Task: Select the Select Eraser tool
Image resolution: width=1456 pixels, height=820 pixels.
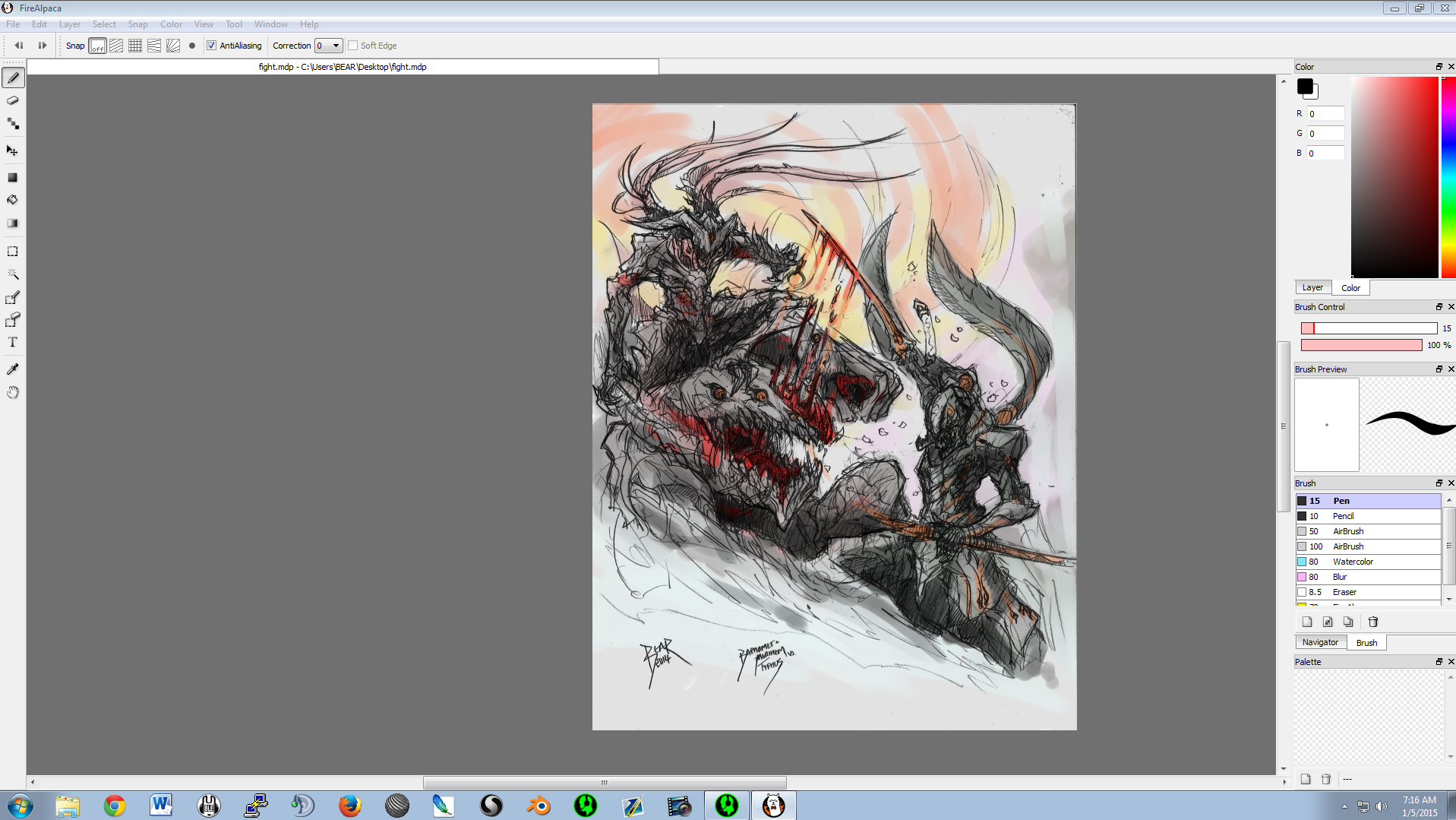Action: pyautogui.click(x=13, y=320)
